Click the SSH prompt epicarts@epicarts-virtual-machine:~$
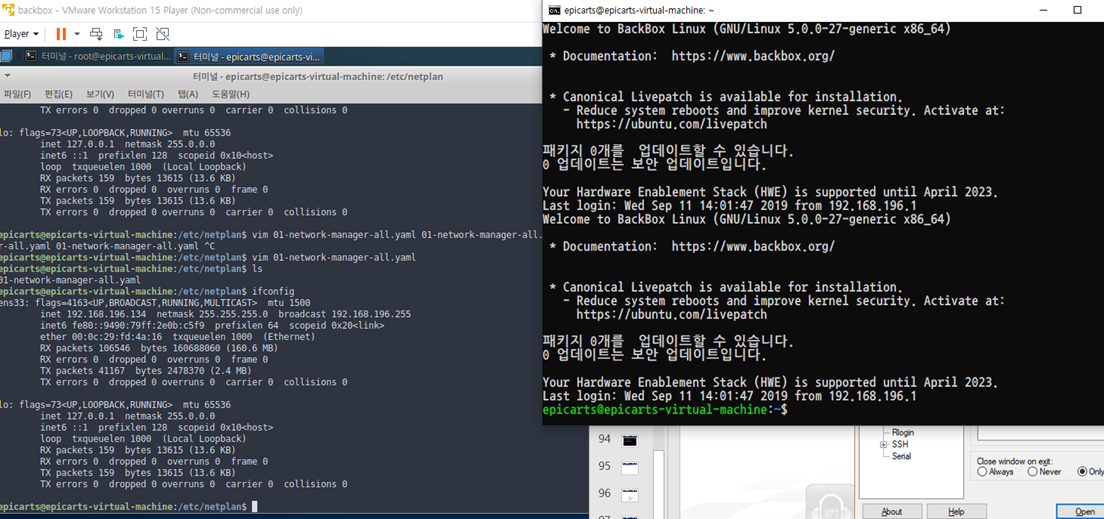The image size is (1104, 519). coord(665,409)
